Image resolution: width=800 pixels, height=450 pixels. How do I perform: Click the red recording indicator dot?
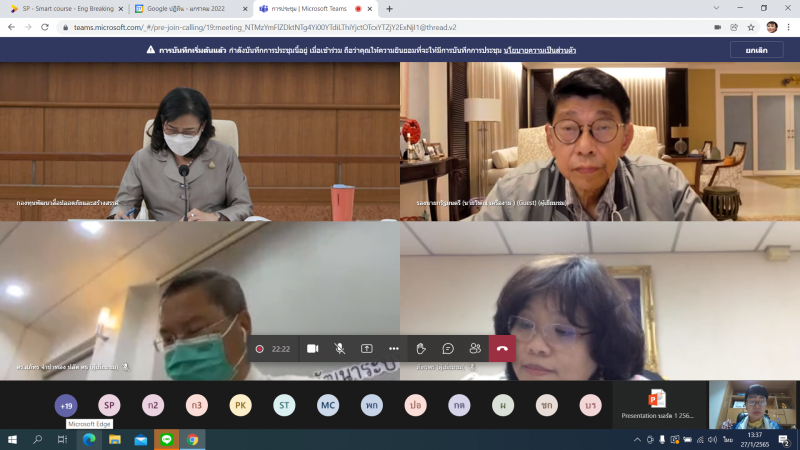click(x=259, y=349)
